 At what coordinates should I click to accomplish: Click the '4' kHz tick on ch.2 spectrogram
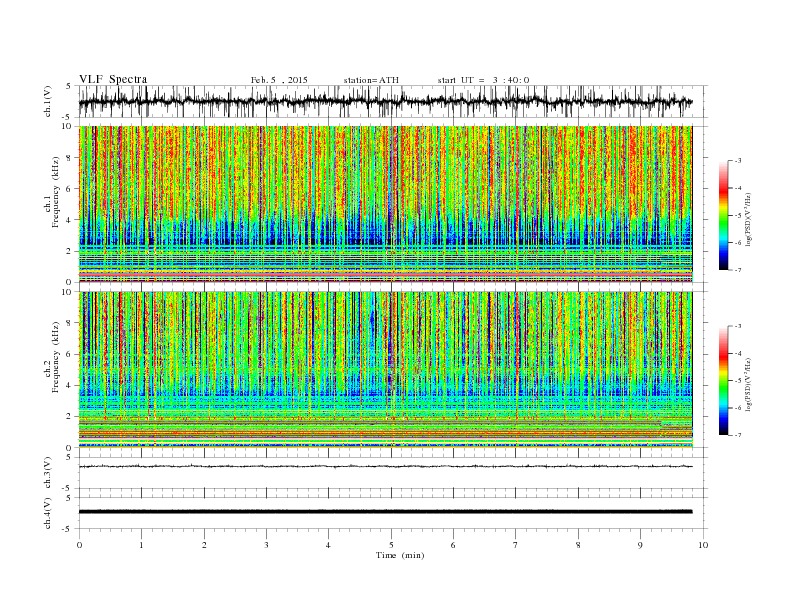pos(70,385)
